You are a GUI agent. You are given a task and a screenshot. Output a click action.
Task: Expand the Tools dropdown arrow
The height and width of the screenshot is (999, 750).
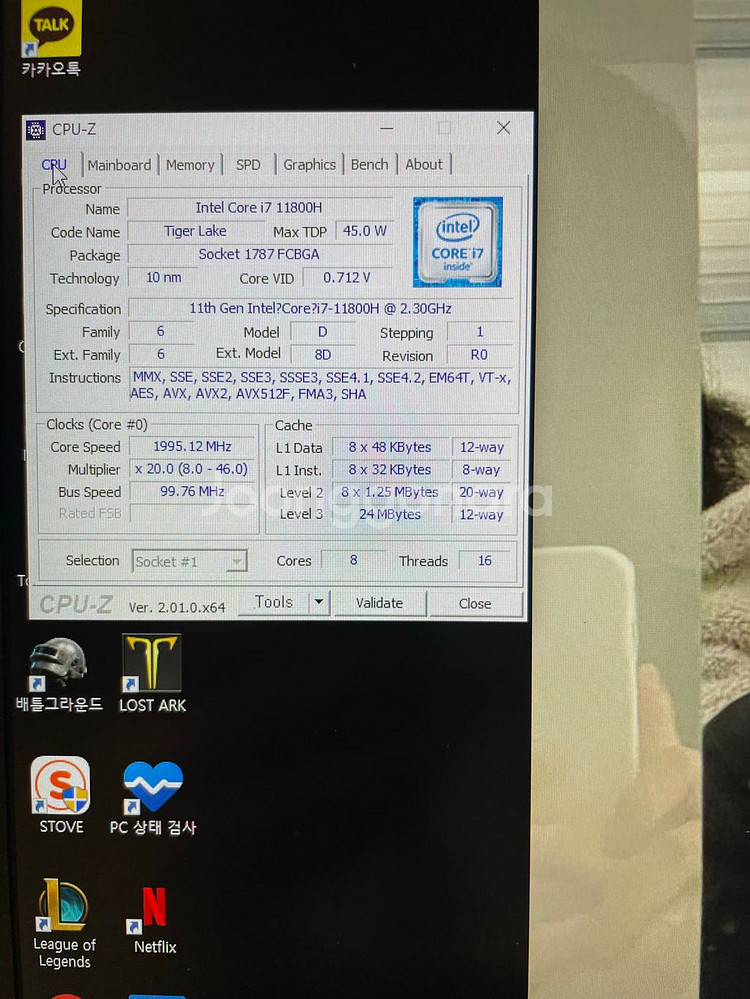click(x=319, y=602)
